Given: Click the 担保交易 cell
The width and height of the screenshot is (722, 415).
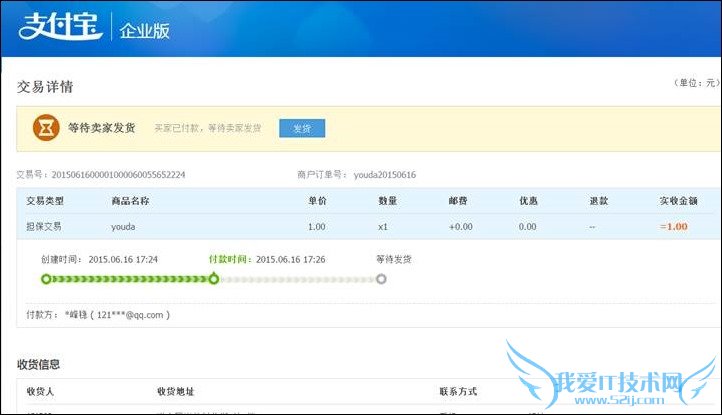Looking at the screenshot, I should [44, 227].
